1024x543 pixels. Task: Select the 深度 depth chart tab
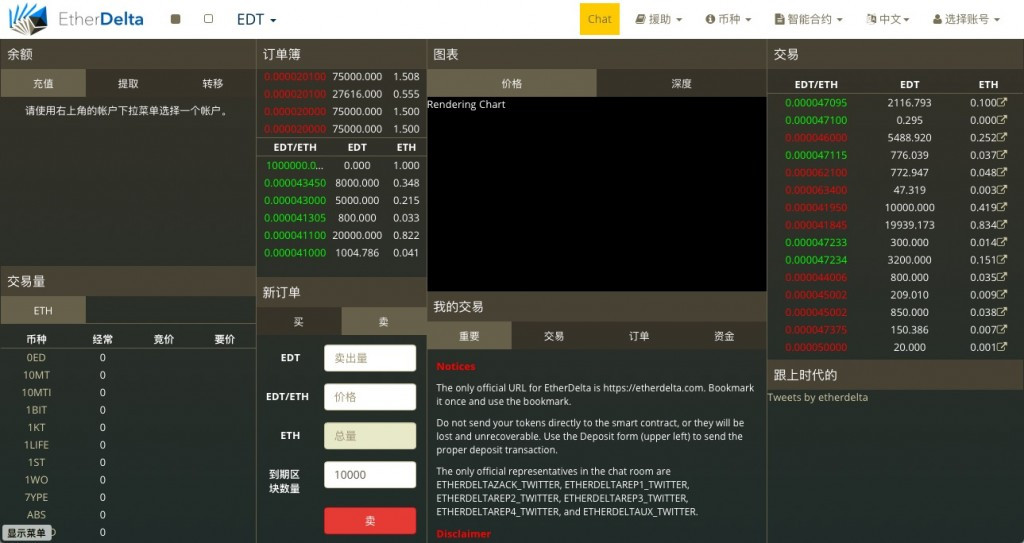coord(681,84)
